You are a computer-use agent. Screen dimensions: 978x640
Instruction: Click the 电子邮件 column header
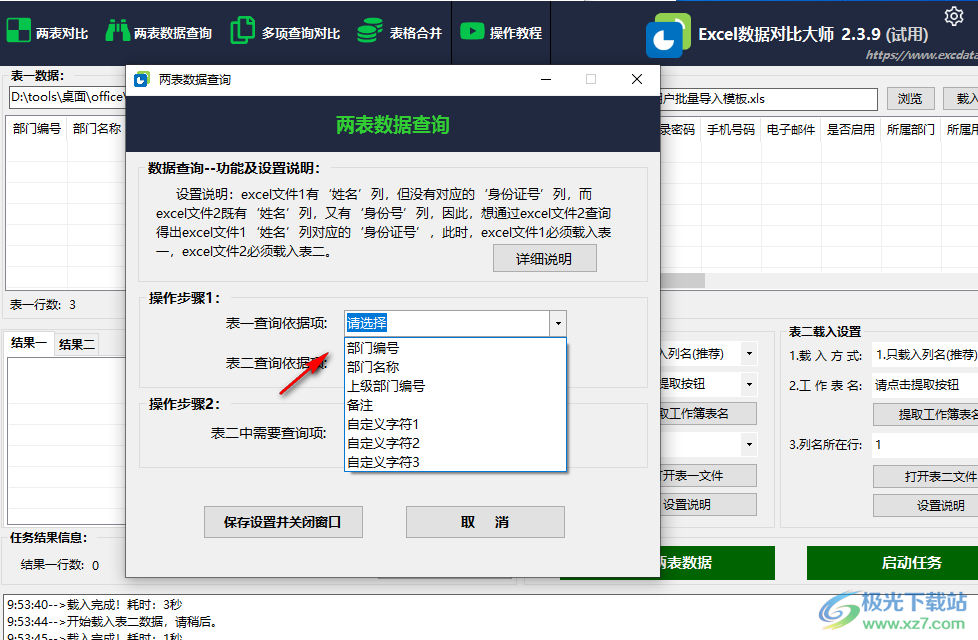(x=790, y=130)
